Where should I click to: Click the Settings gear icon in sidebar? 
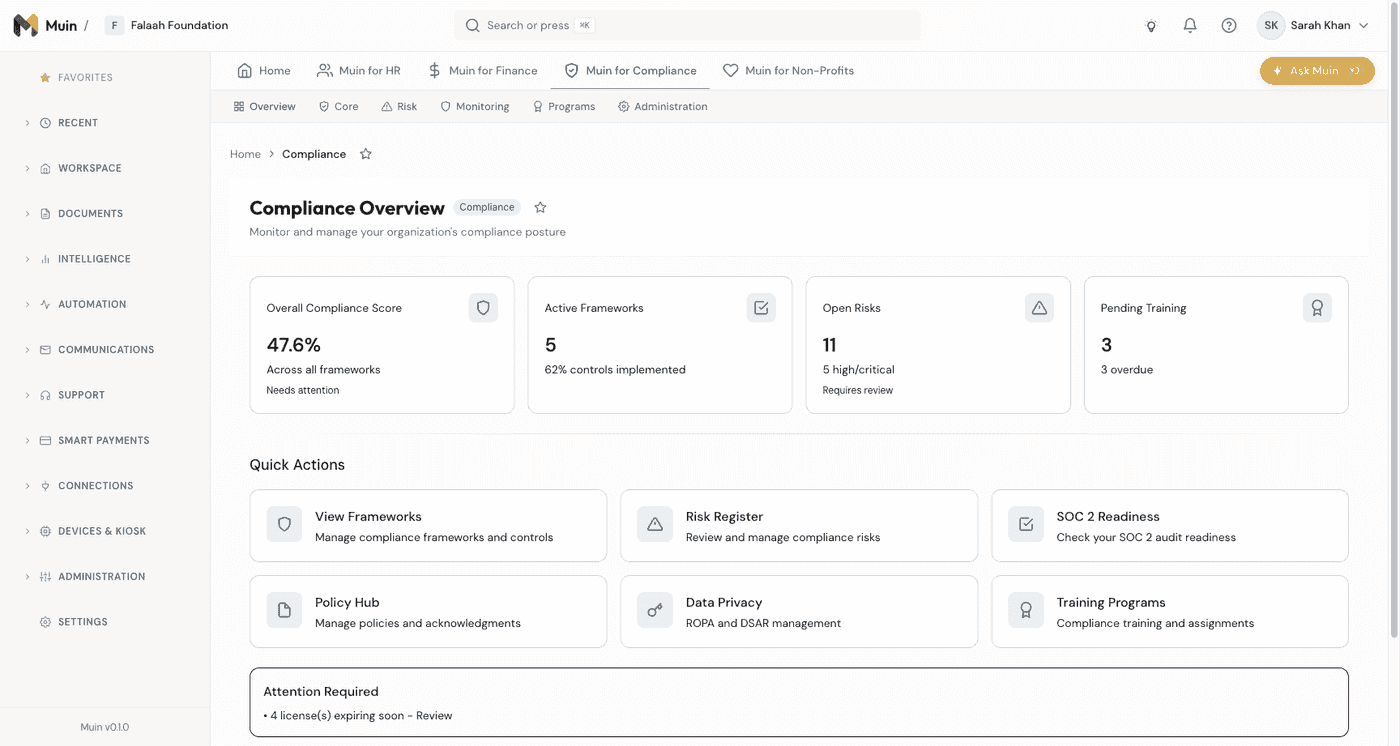(x=45, y=622)
